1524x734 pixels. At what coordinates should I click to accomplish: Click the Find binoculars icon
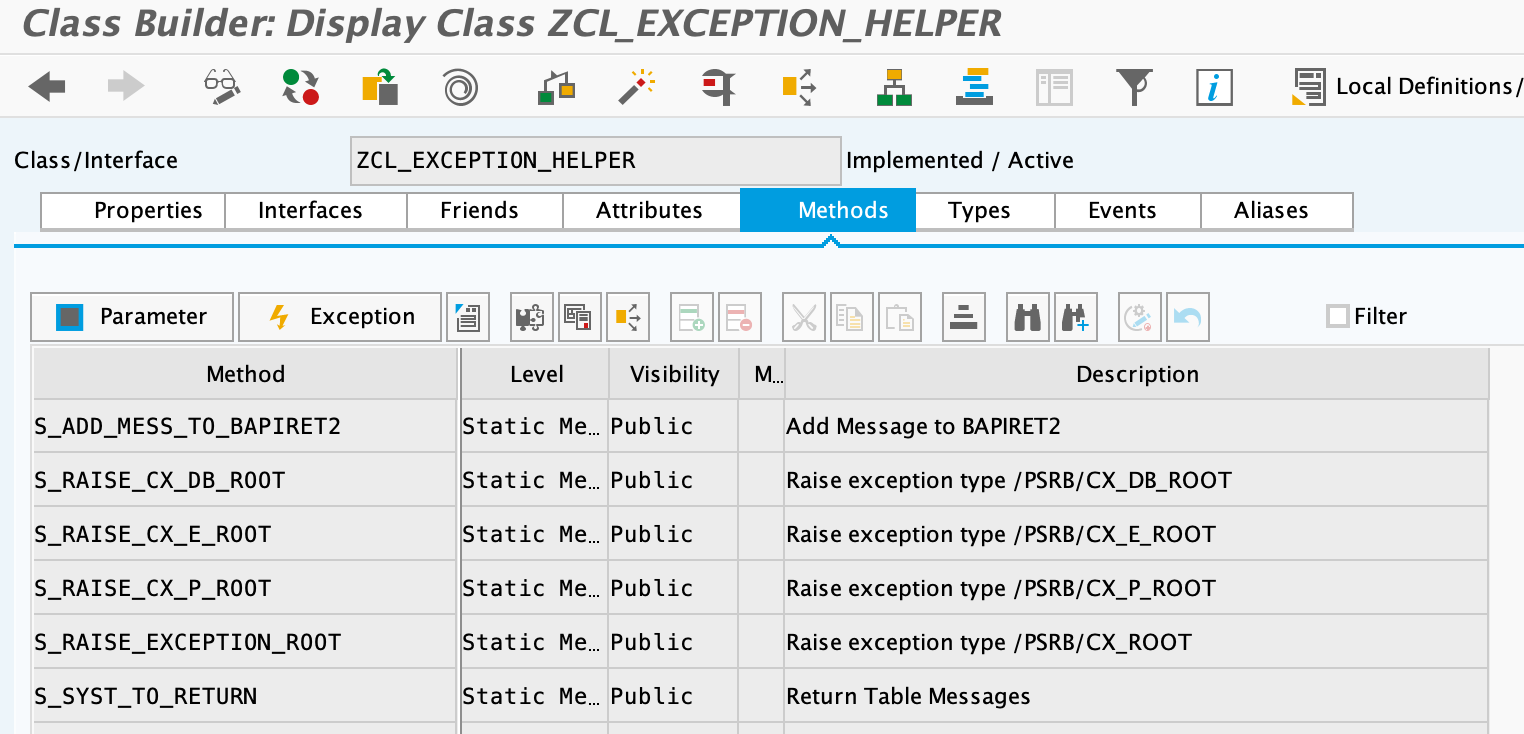(x=1027, y=317)
